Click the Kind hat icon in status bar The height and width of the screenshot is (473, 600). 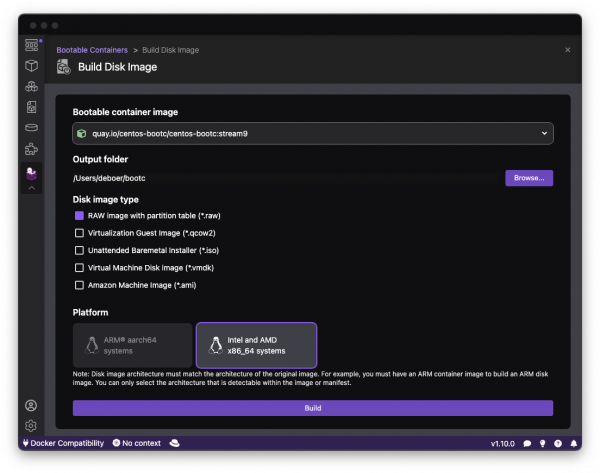point(174,443)
